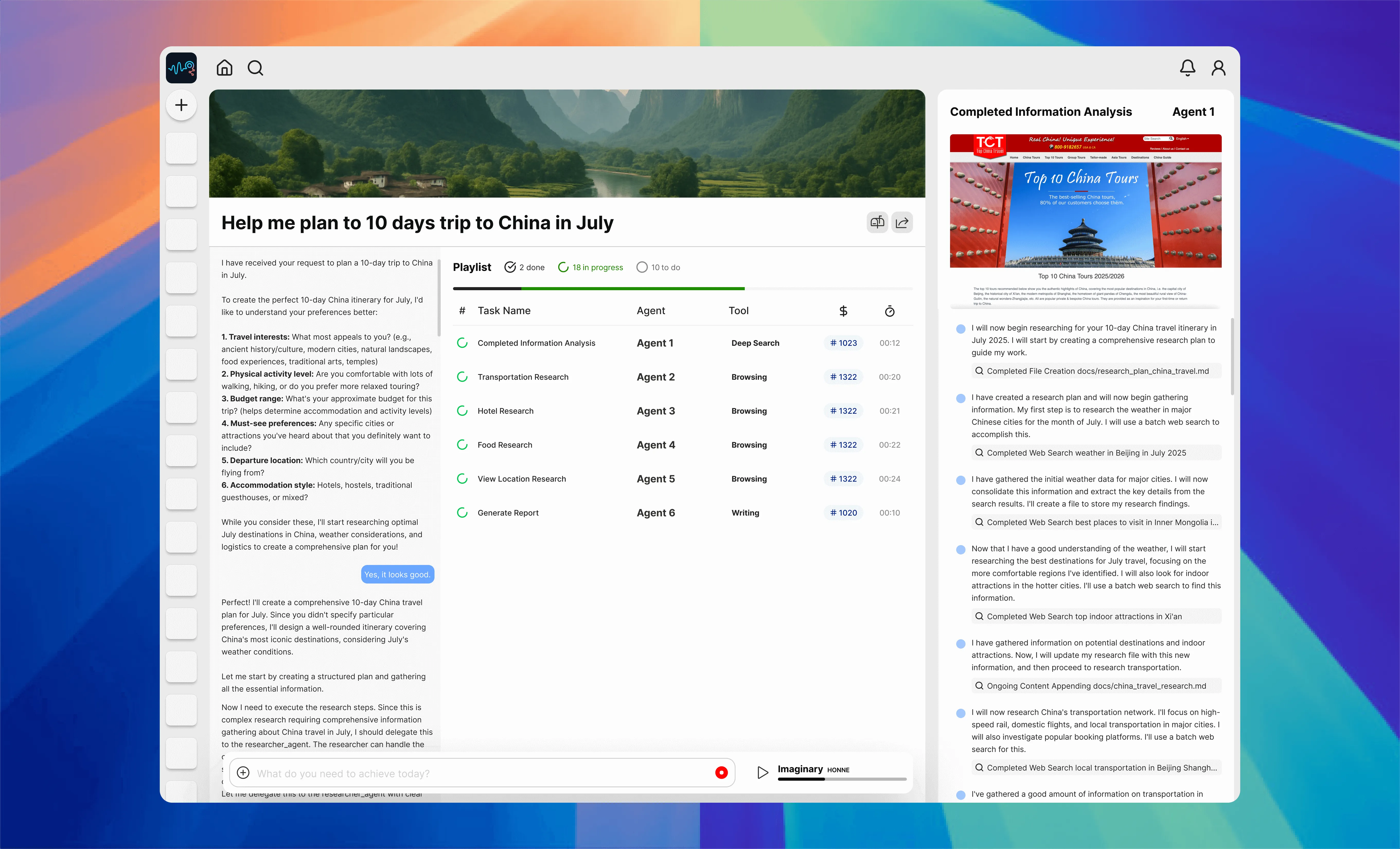
Task: Open the user profile icon
Action: (1218, 68)
